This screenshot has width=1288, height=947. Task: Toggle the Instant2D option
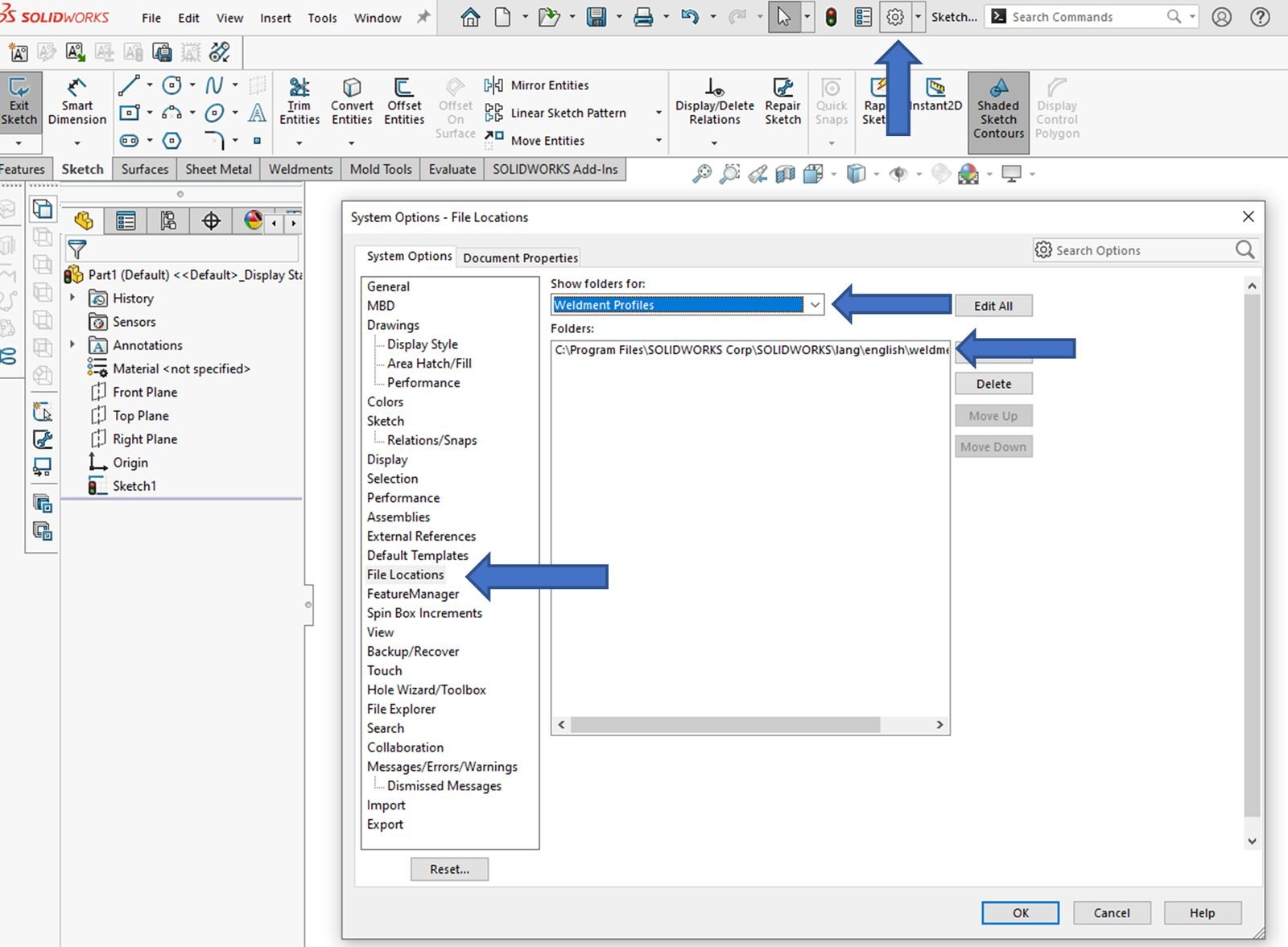[x=935, y=95]
